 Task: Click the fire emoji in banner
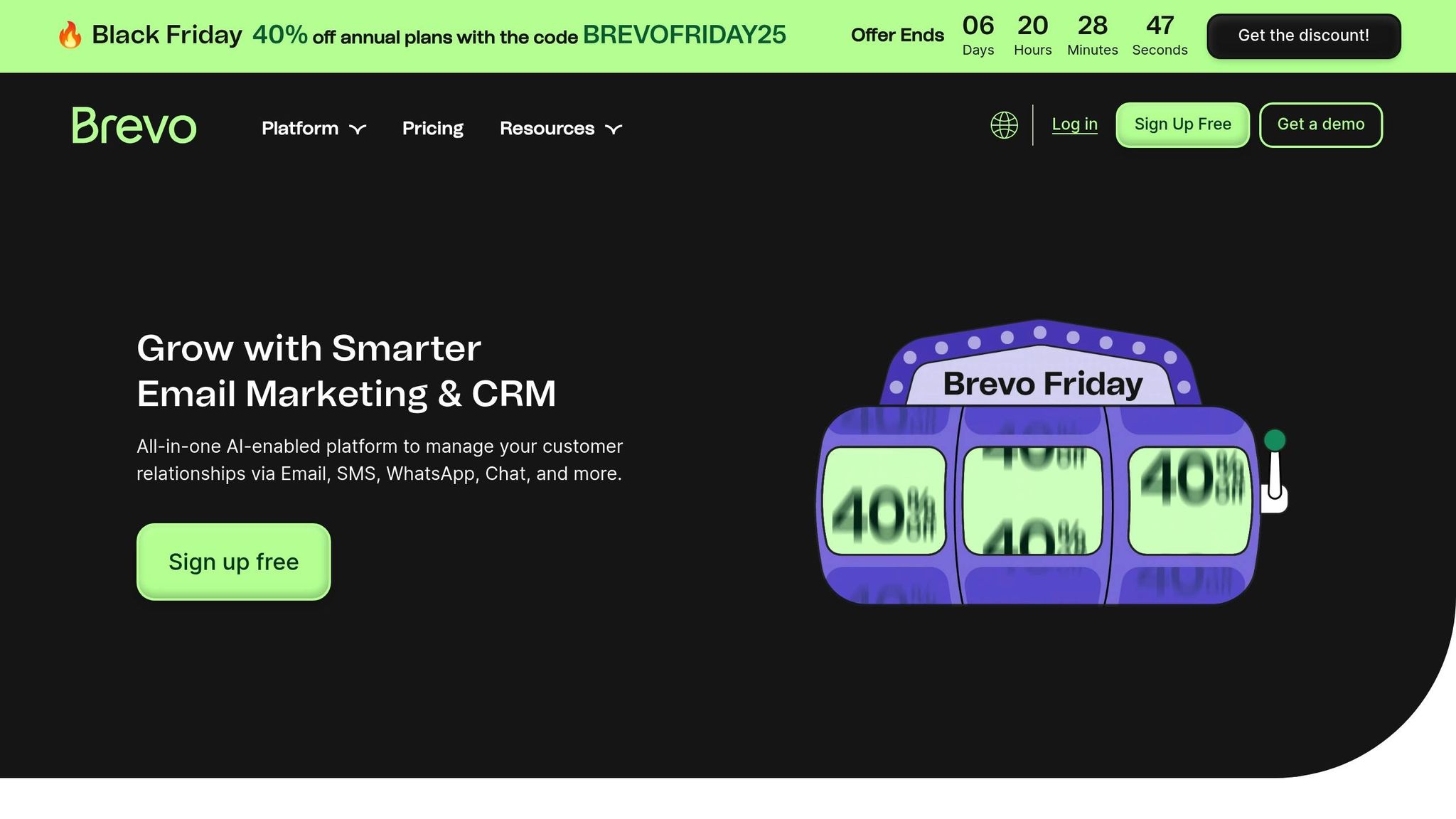click(70, 35)
